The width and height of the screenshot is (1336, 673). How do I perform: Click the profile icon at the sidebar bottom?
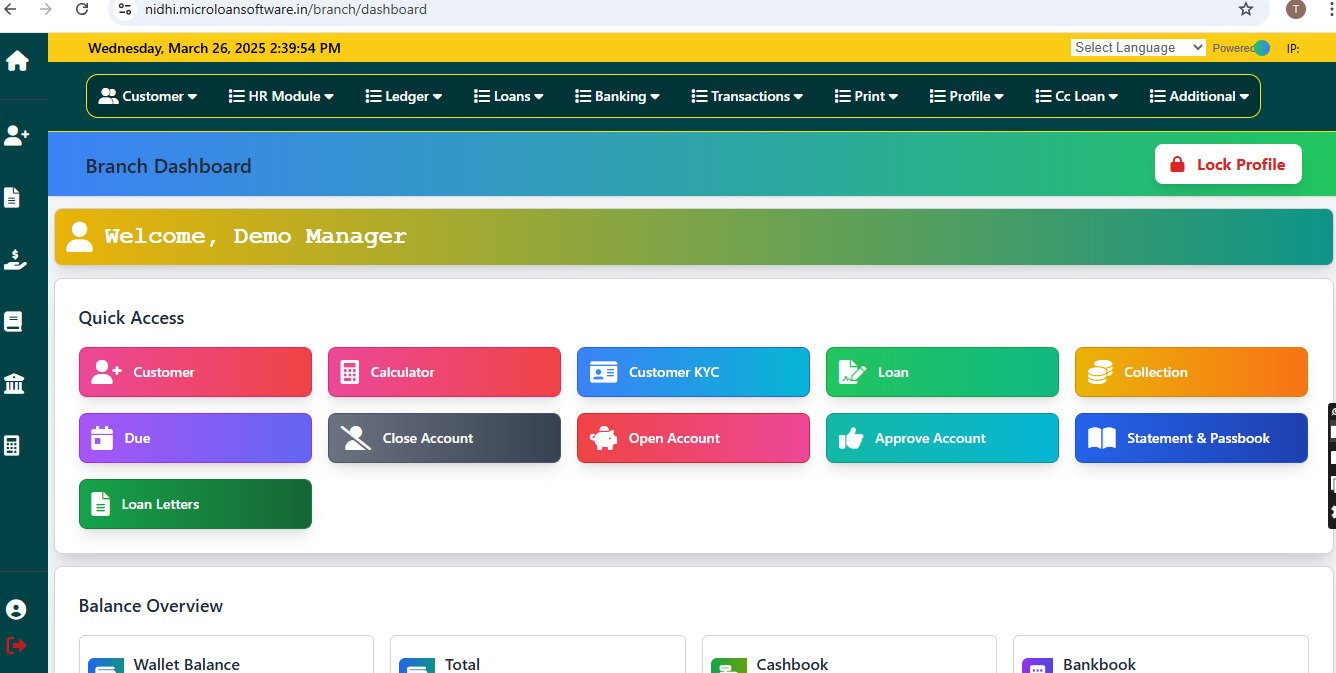[14, 608]
